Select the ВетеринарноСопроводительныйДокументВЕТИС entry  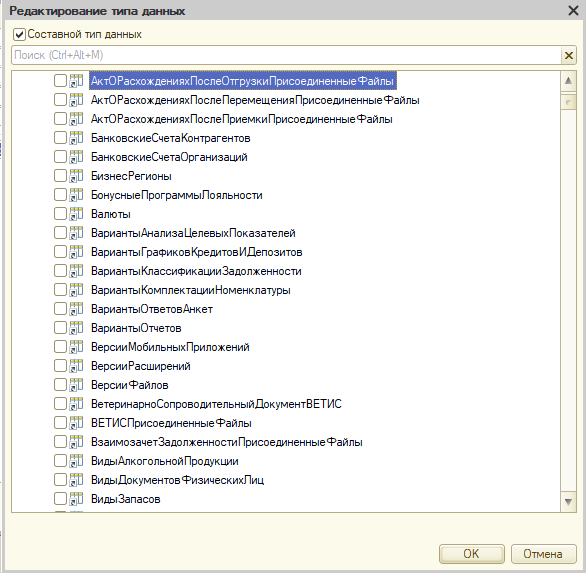click(216, 404)
